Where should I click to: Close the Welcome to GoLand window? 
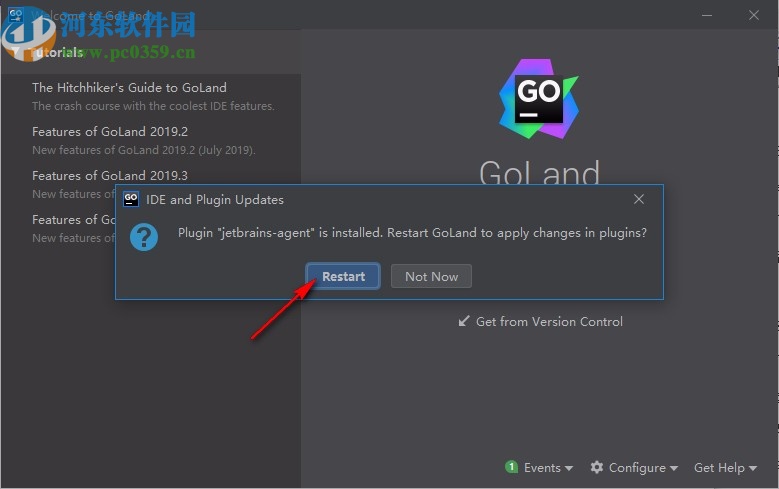pyautogui.click(x=754, y=15)
